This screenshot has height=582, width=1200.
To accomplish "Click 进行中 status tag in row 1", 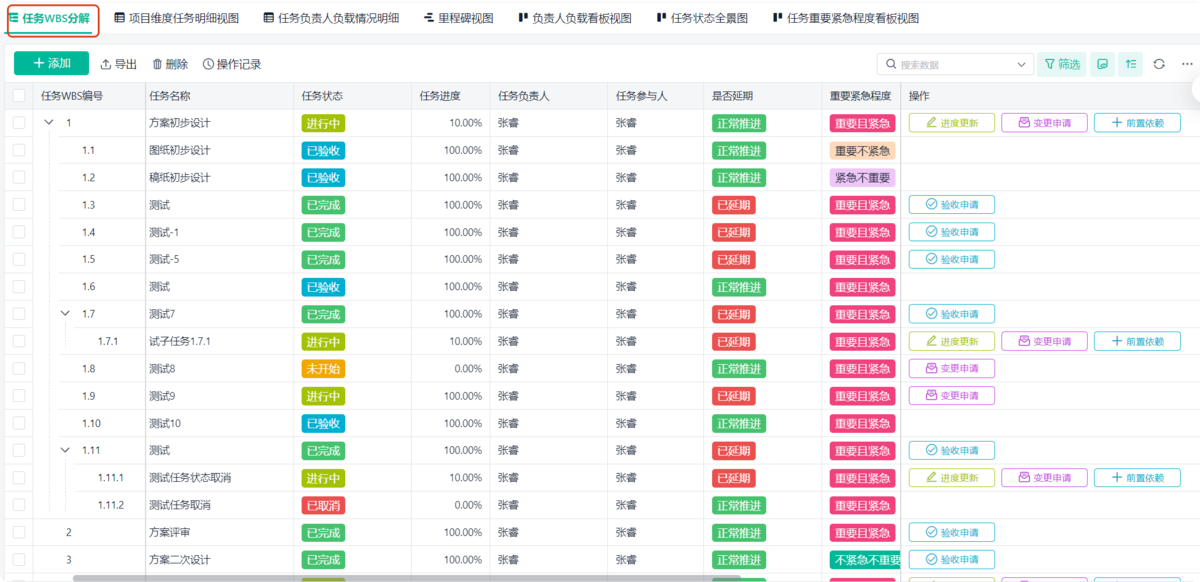I will click(x=323, y=123).
